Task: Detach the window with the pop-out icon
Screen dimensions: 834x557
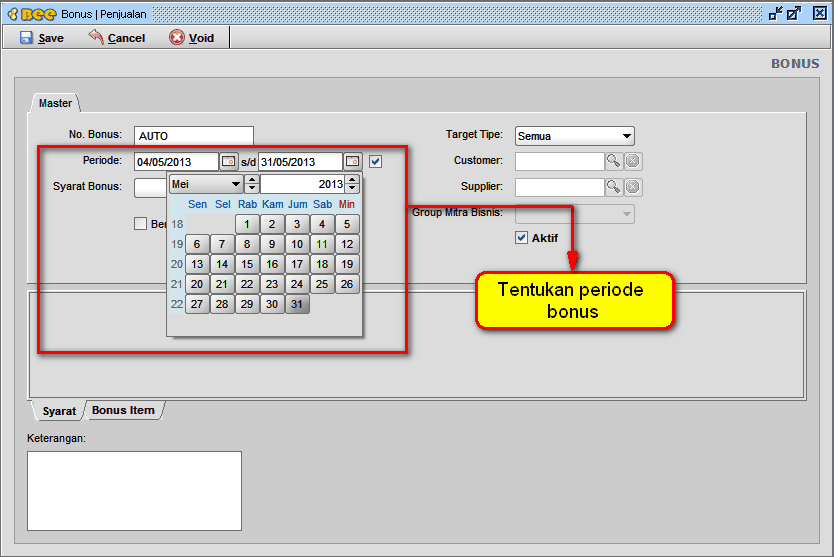Action: (794, 13)
